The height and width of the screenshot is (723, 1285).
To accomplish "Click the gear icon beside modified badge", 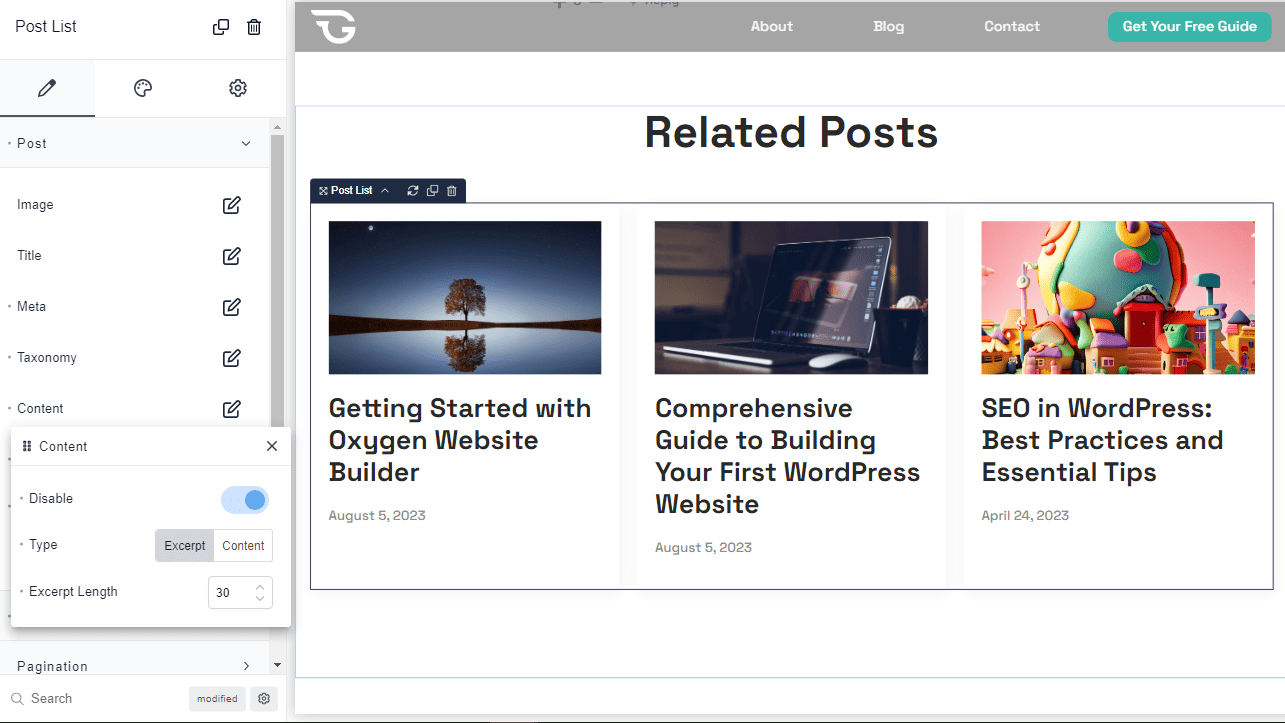I will [264, 699].
